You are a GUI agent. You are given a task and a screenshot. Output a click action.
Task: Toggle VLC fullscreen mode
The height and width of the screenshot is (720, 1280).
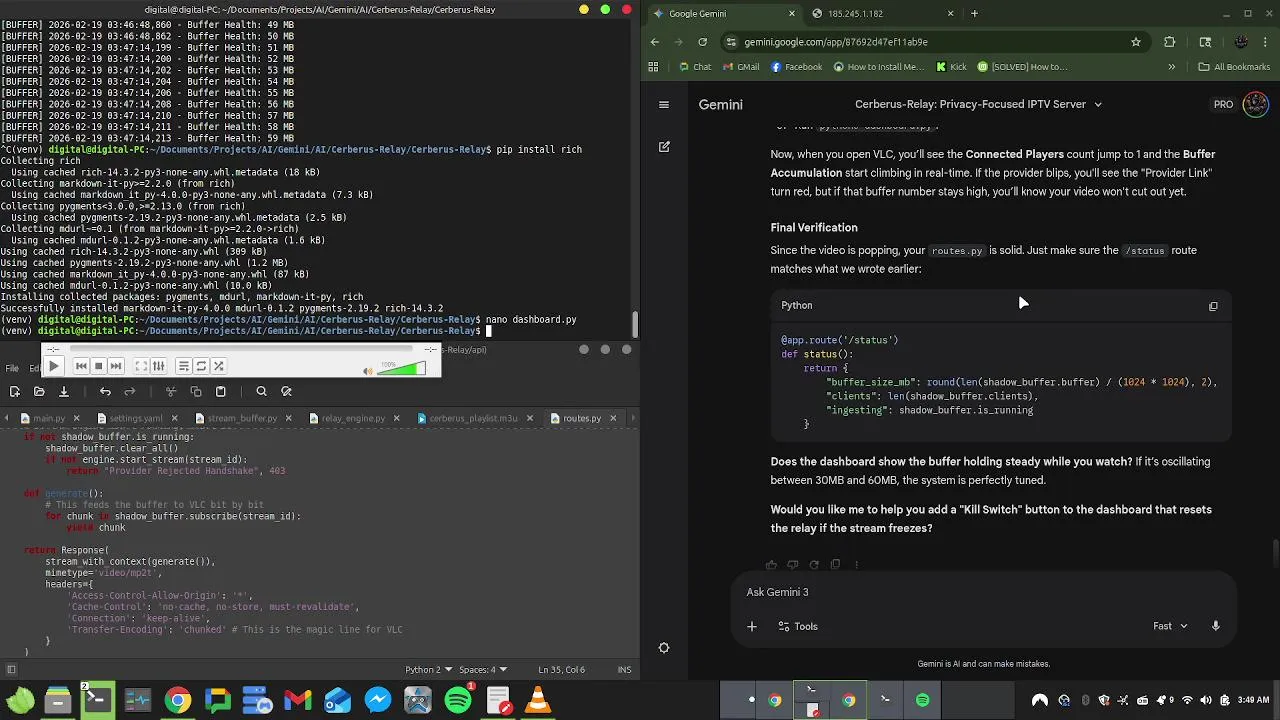(x=141, y=366)
